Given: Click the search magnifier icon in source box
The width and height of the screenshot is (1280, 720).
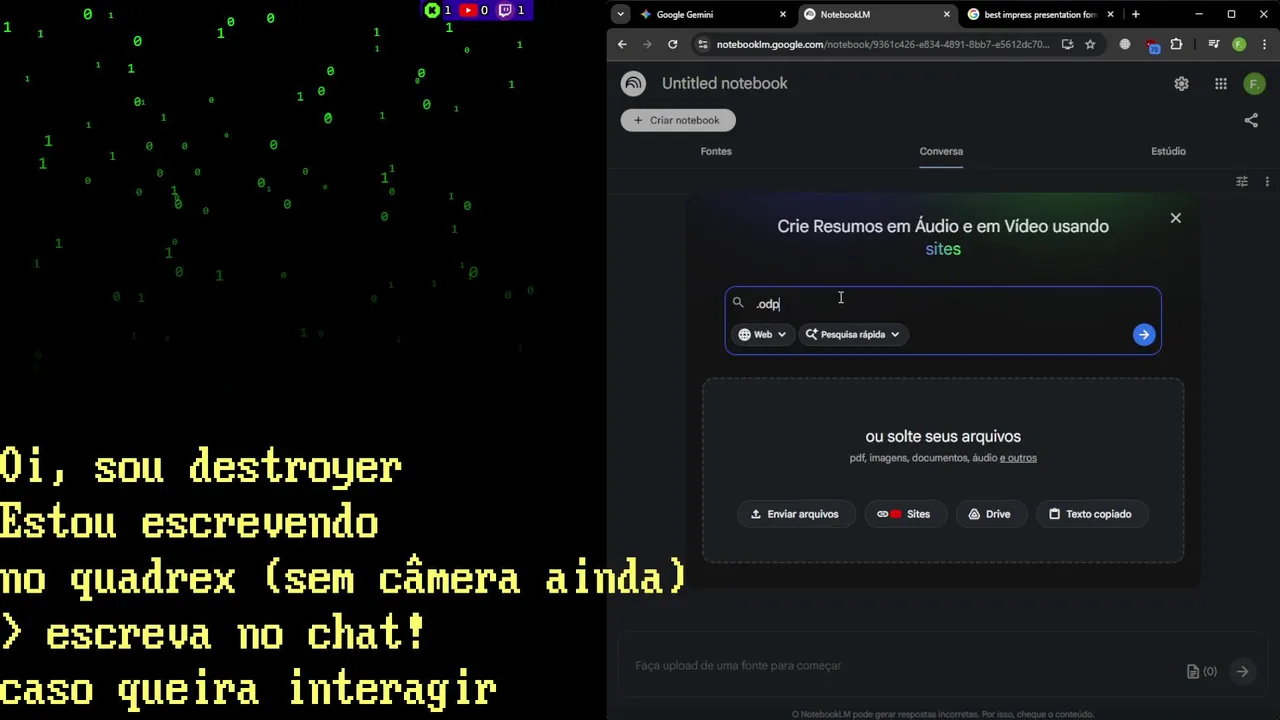Looking at the screenshot, I should coord(738,303).
